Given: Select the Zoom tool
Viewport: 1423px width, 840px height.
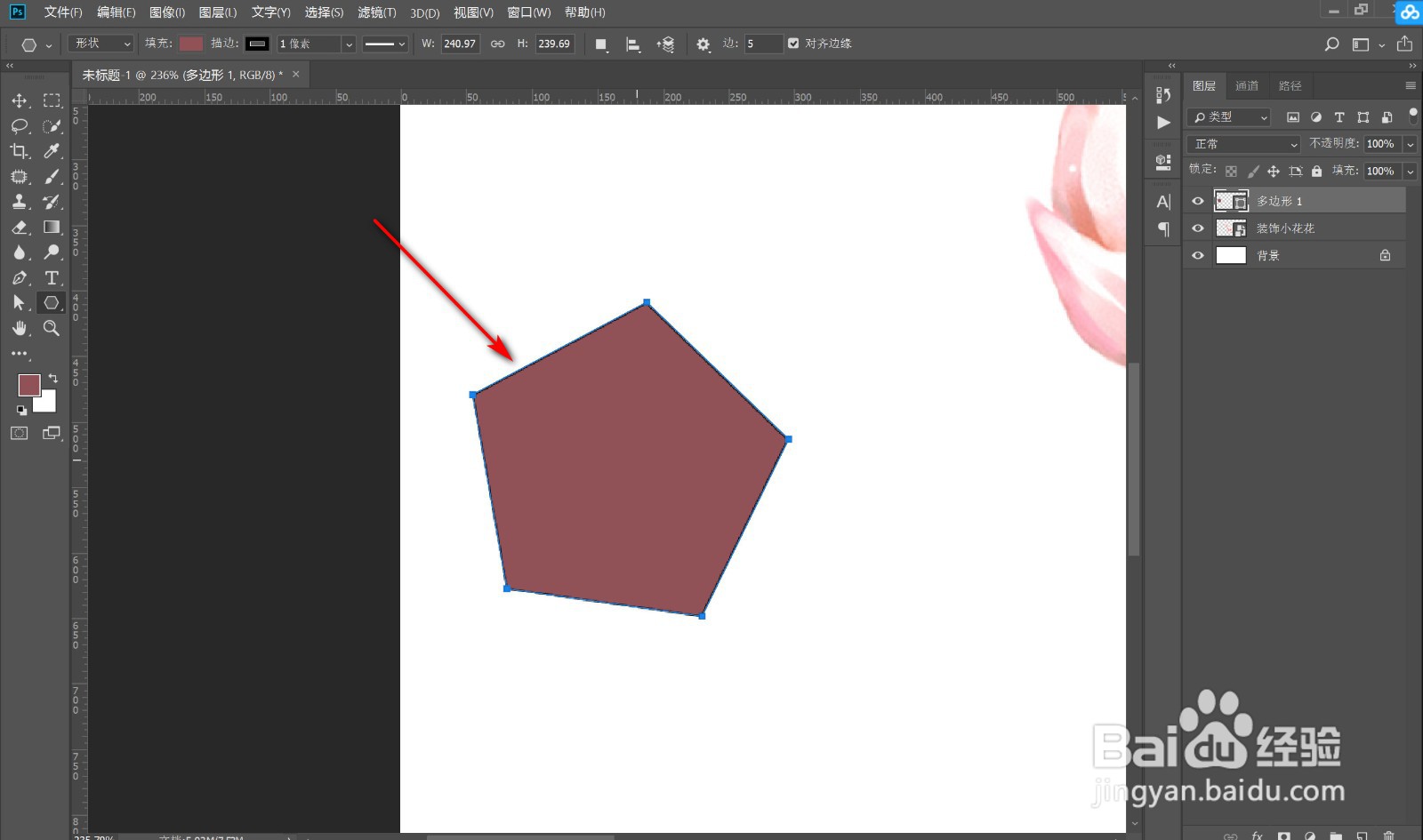Looking at the screenshot, I should pyautogui.click(x=52, y=328).
